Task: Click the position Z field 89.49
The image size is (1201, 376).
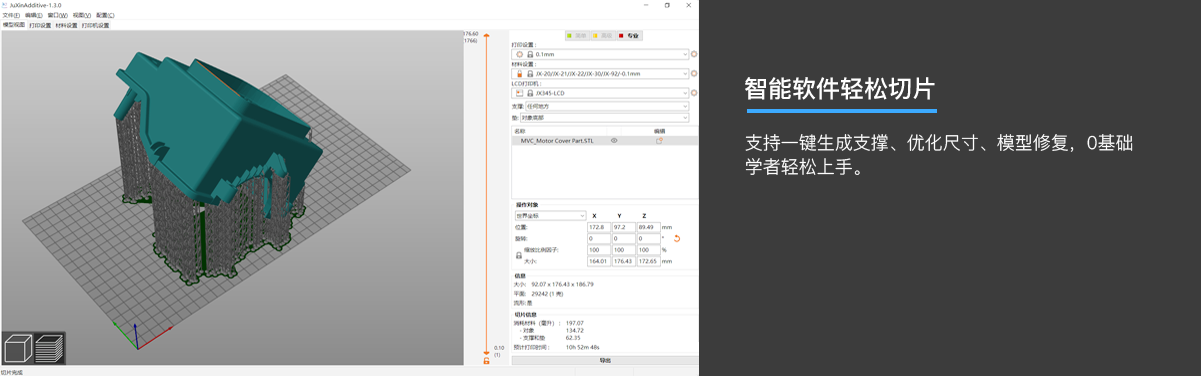Action: 648,227
